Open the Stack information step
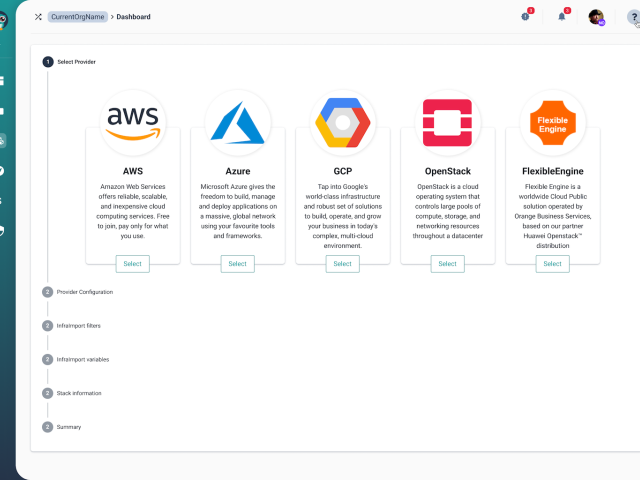640x480 pixels. (72, 393)
